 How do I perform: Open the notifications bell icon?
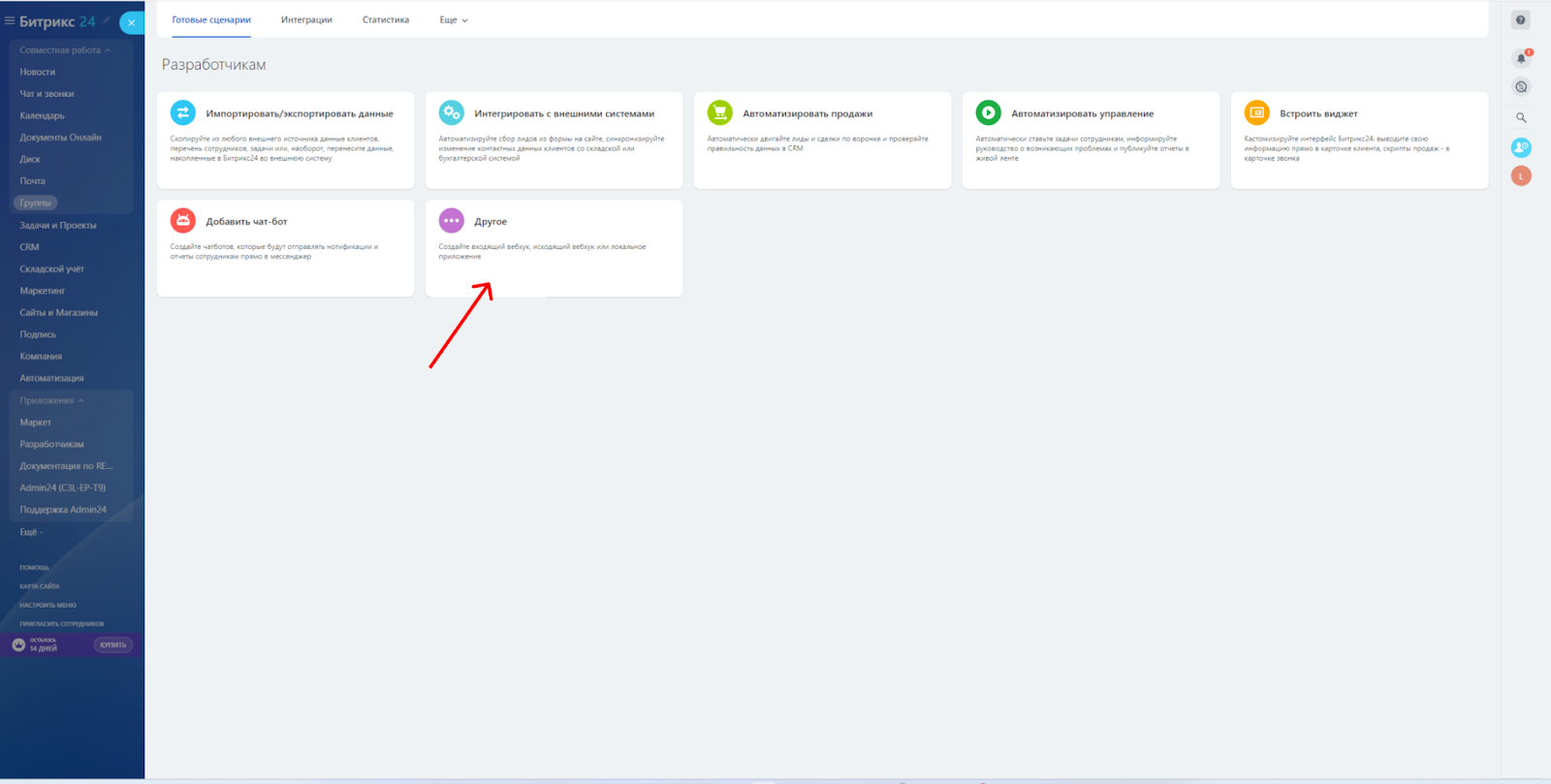pyautogui.click(x=1521, y=58)
